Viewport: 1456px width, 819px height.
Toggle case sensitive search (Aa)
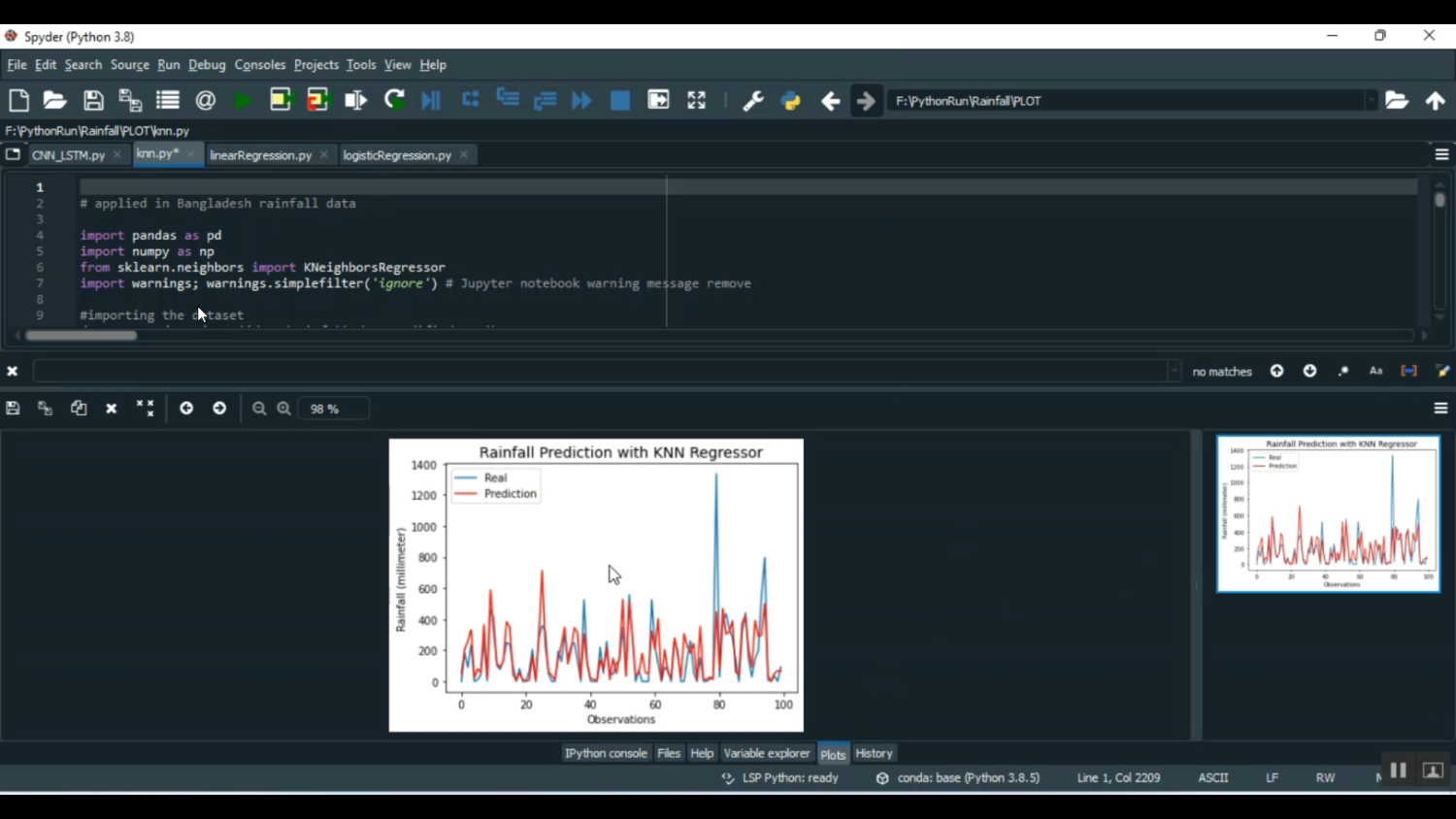(1375, 372)
